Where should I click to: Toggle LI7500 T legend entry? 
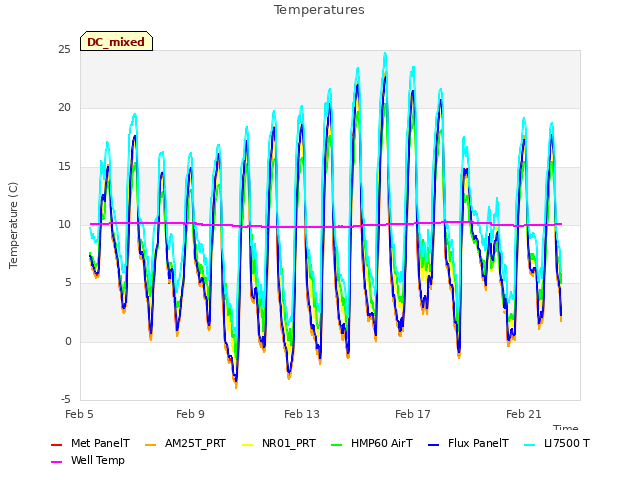[557, 443]
